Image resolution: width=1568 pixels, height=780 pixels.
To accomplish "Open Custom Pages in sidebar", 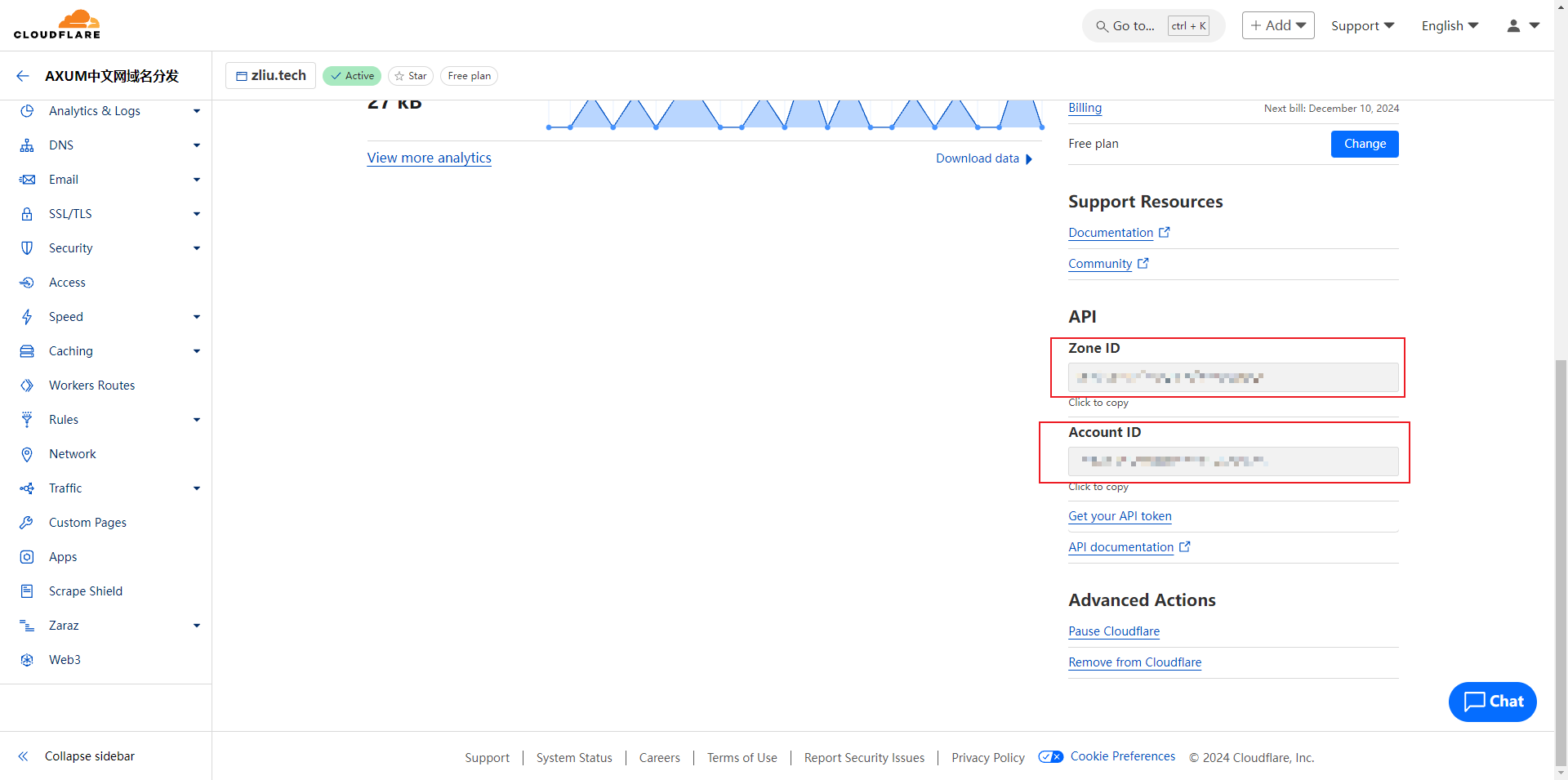I will pyautogui.click(x=87, y=523).
